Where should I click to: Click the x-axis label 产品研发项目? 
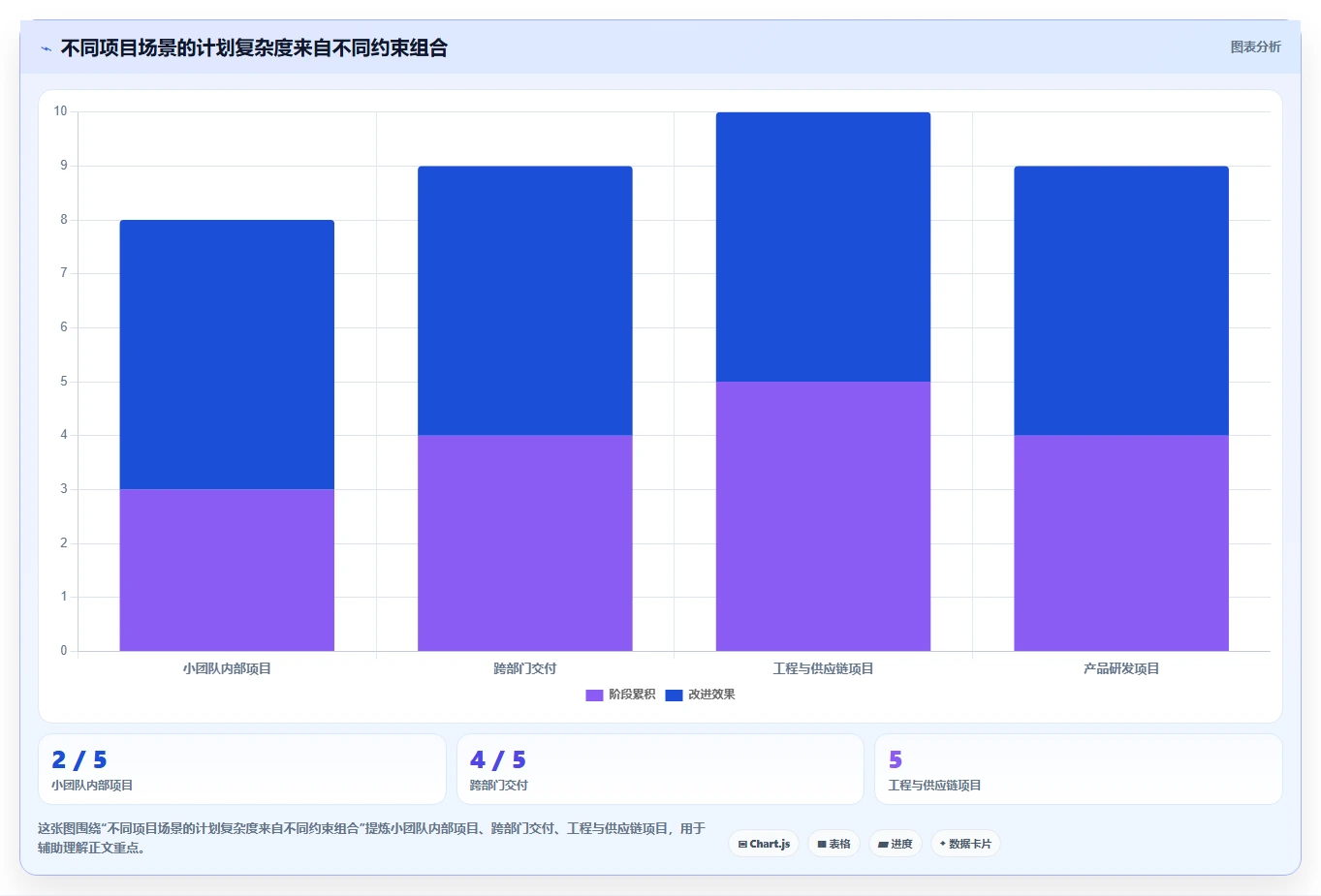pos(1121,668)
